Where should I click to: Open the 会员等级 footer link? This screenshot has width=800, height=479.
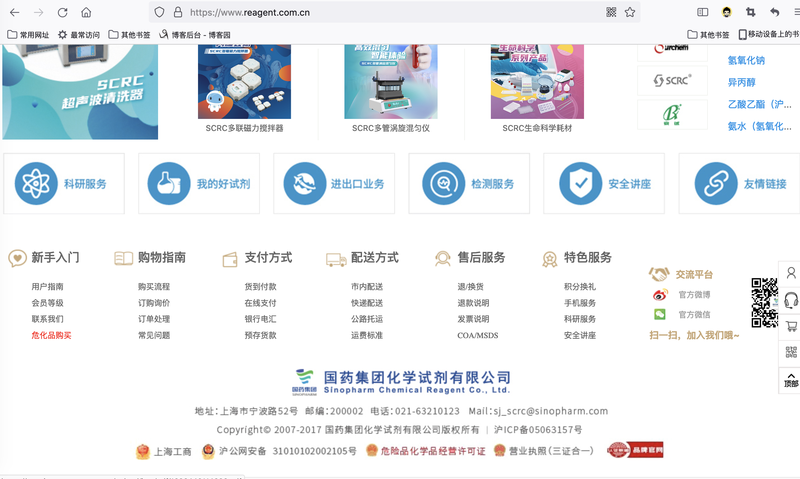coord(47,303)
